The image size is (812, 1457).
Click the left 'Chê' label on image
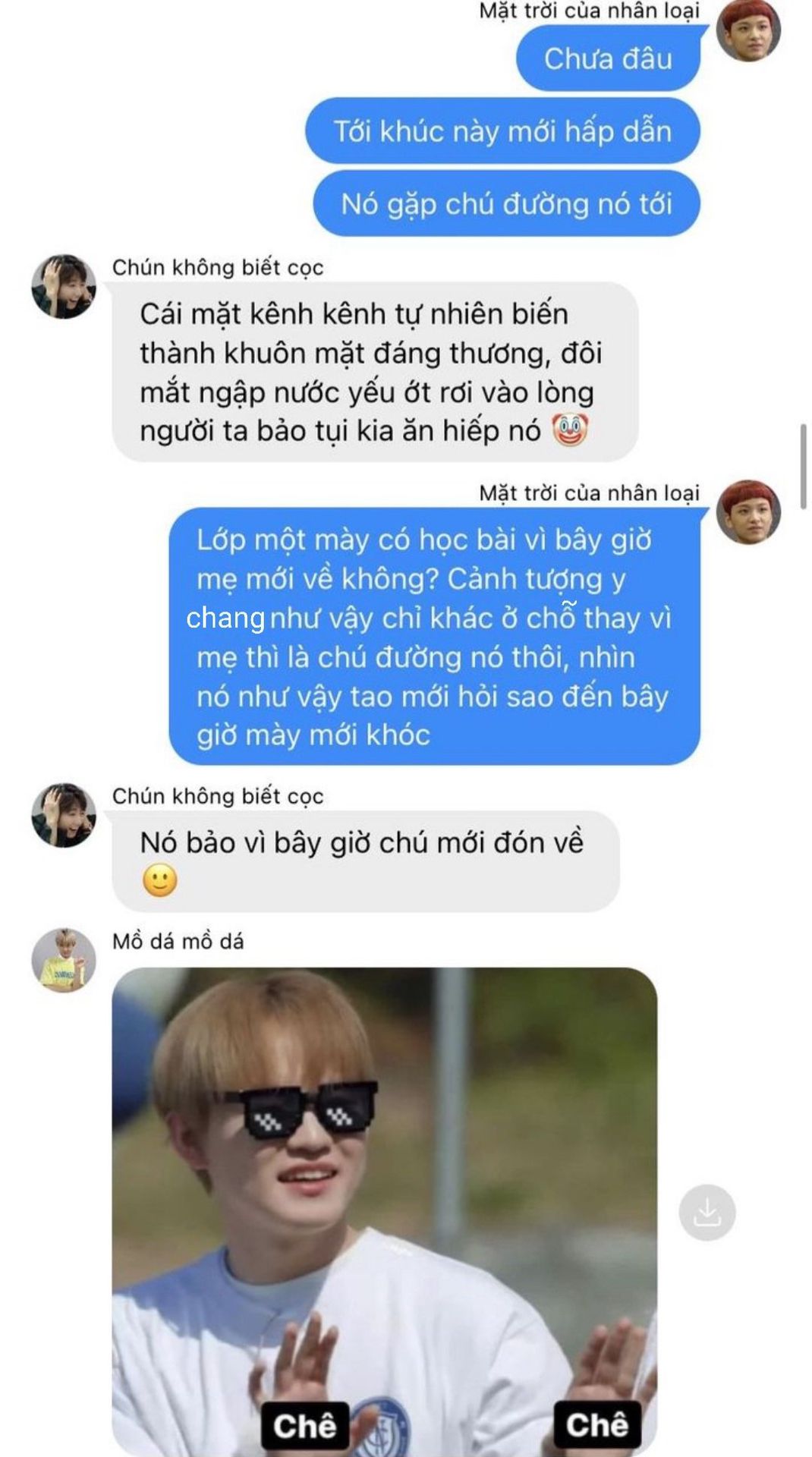coord(304,1426)
